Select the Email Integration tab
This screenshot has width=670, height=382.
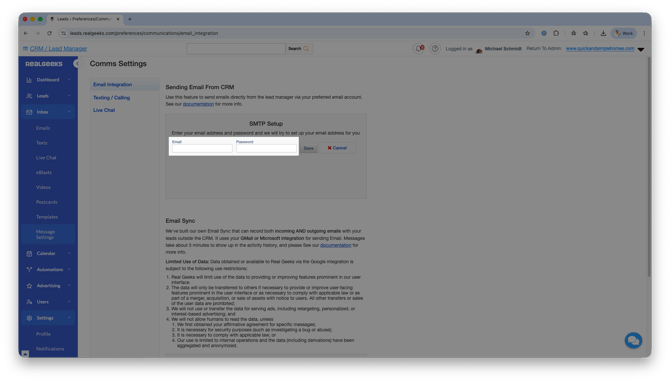click(113, 85)
